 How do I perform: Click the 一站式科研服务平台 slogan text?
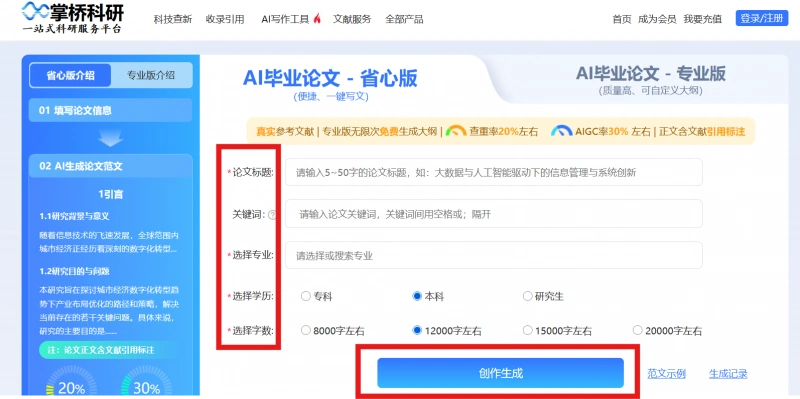[x=72, y=29]
